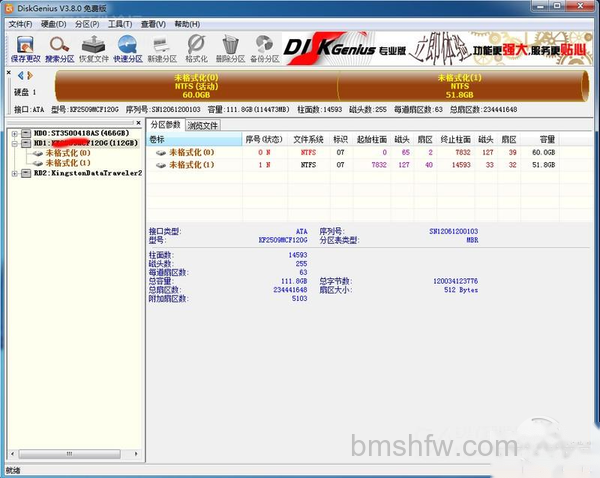Select 未格式化(1) in the disk tree

click(68, 163)
